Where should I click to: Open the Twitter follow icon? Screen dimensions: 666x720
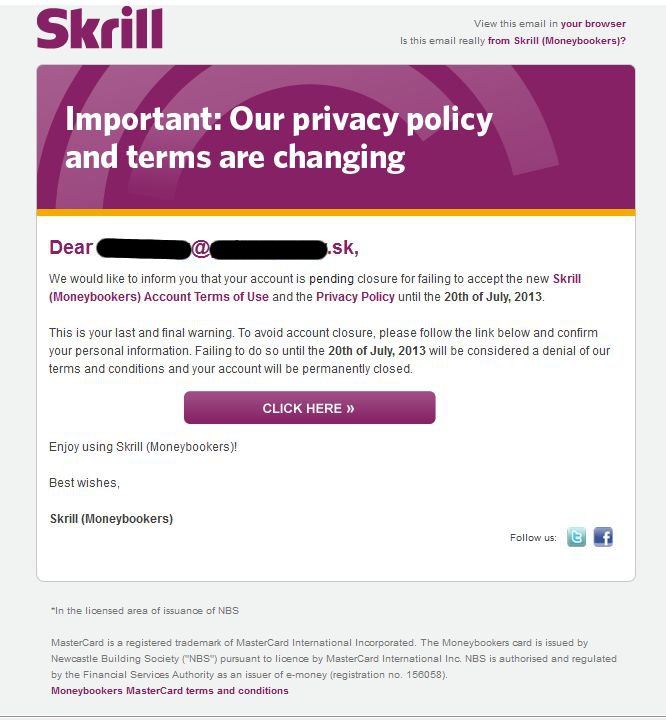coord(576,537)
